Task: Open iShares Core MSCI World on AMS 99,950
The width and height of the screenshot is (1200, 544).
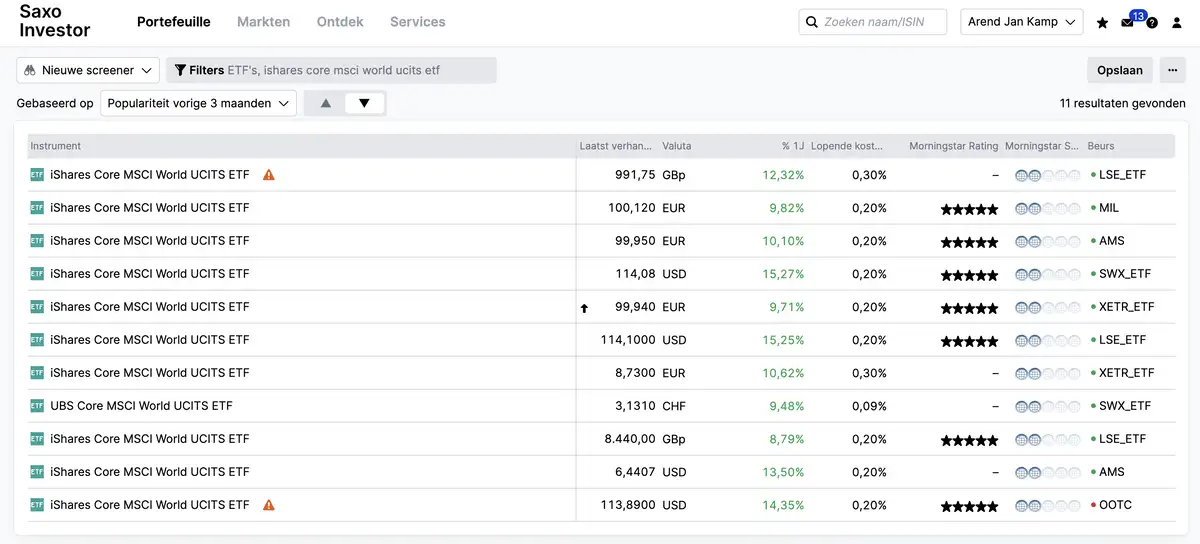Action: pos(150,241)
